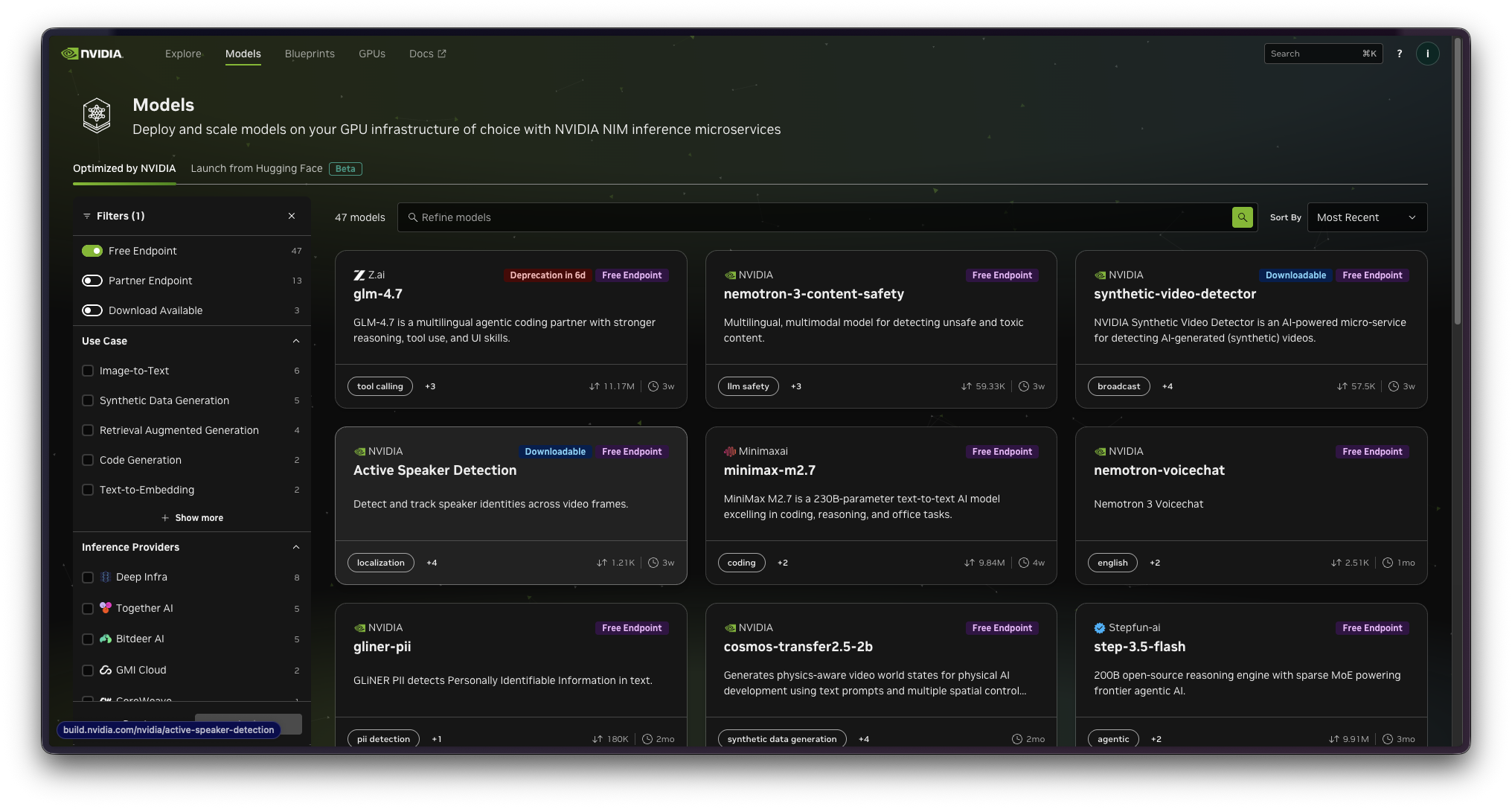Click the NVIDIA logo on synthetic-video-detector card
This screenshot has height=809, width=1512.
click(1100, 275)
